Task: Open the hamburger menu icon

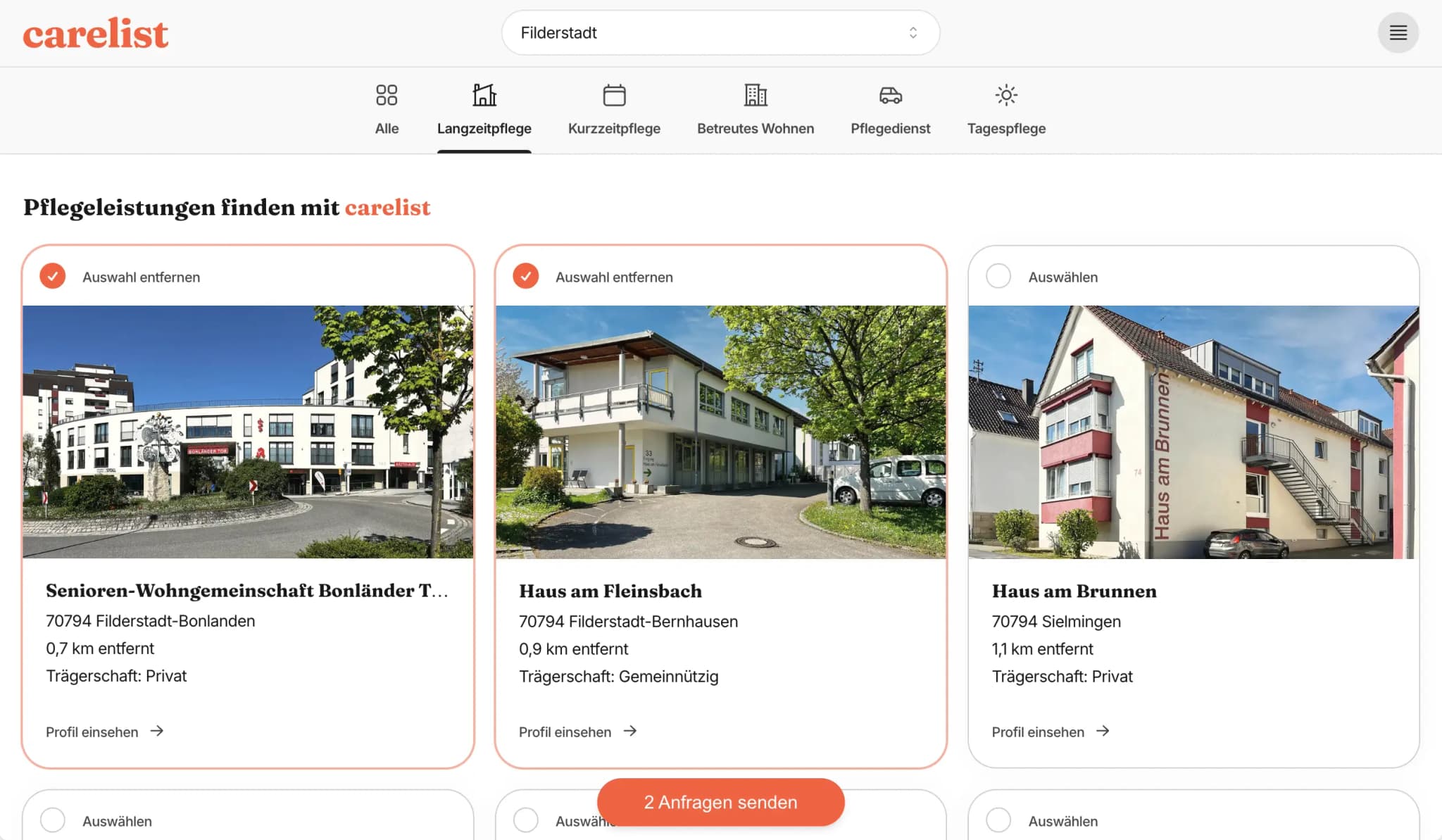Action: [1398, 32]
